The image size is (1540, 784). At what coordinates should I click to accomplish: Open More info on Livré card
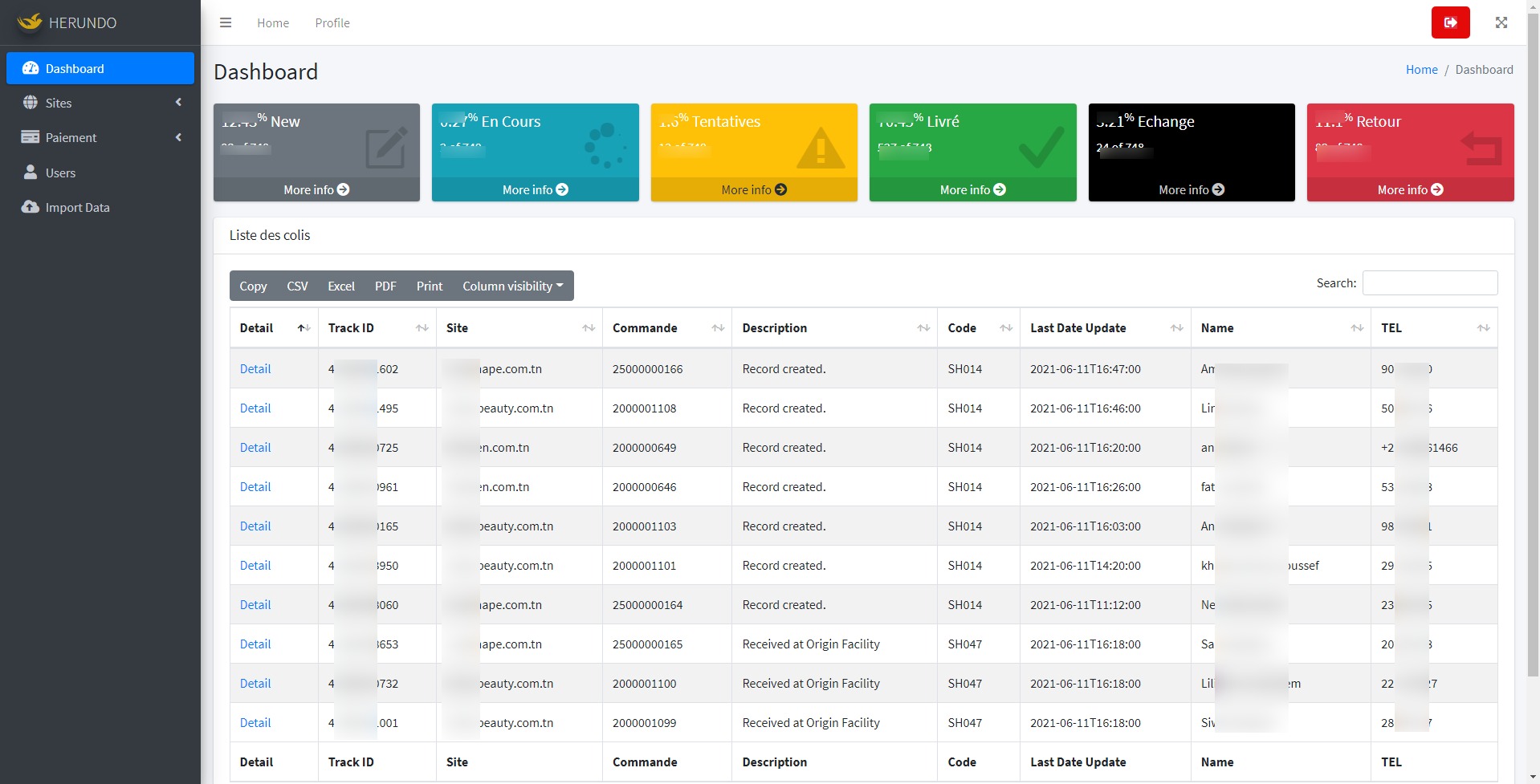pos(973,189)
